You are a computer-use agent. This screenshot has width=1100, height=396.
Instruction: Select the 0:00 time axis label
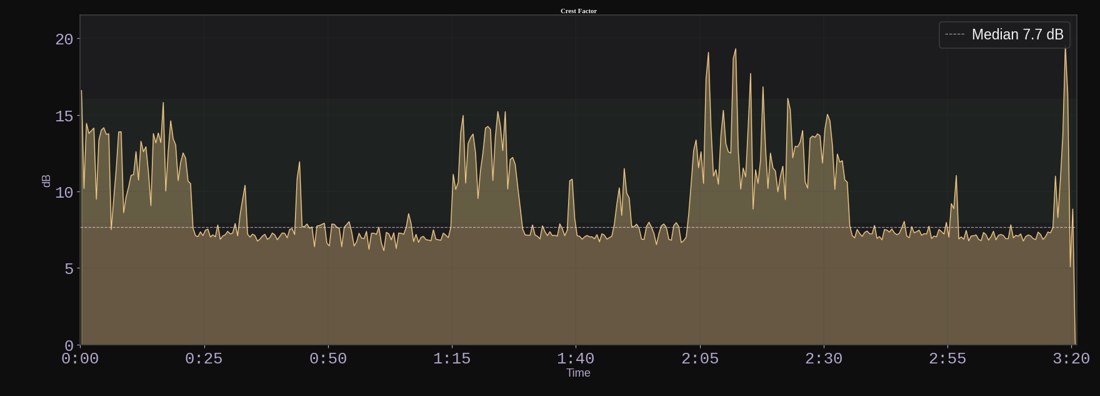coord(80,359)
